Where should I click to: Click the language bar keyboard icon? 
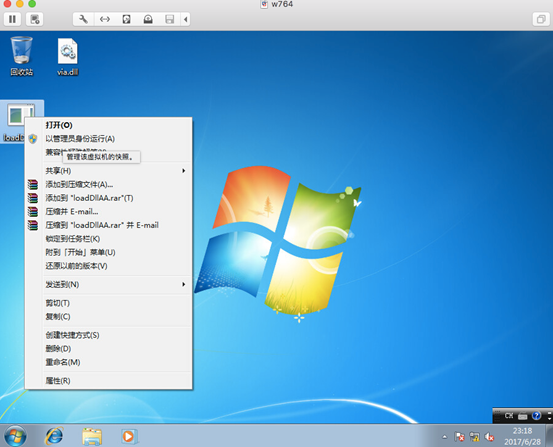tap(523, 416)
